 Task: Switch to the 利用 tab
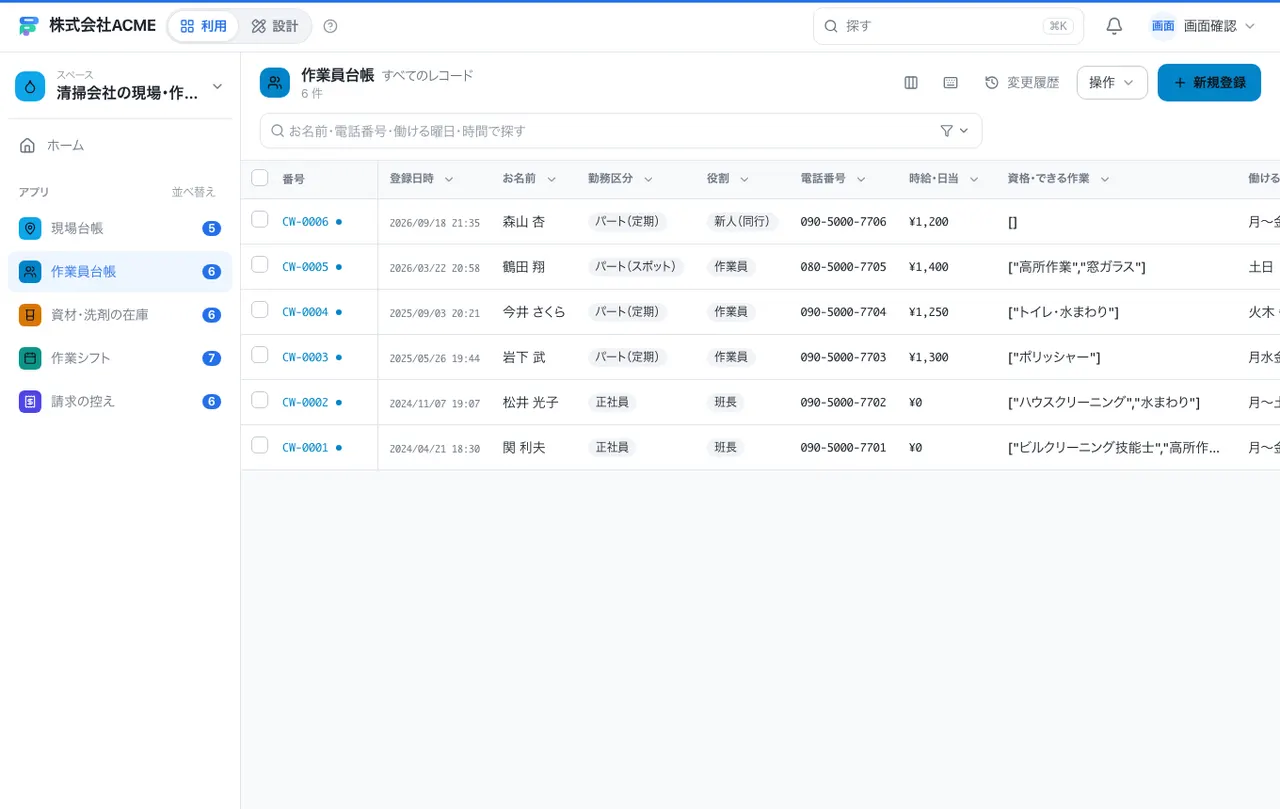pyautogui.click(x=203, y=26)
